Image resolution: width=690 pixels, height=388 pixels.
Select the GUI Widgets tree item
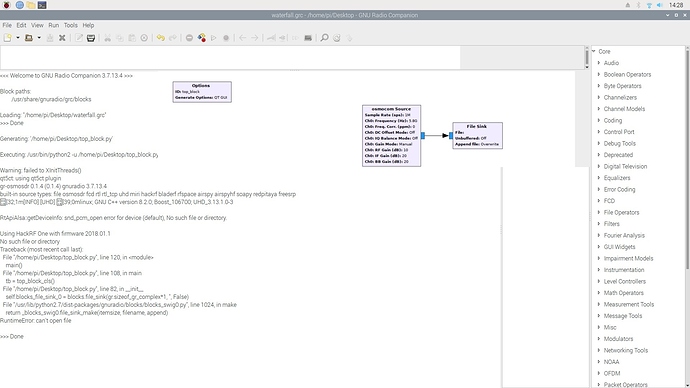[x=619, y=247]
